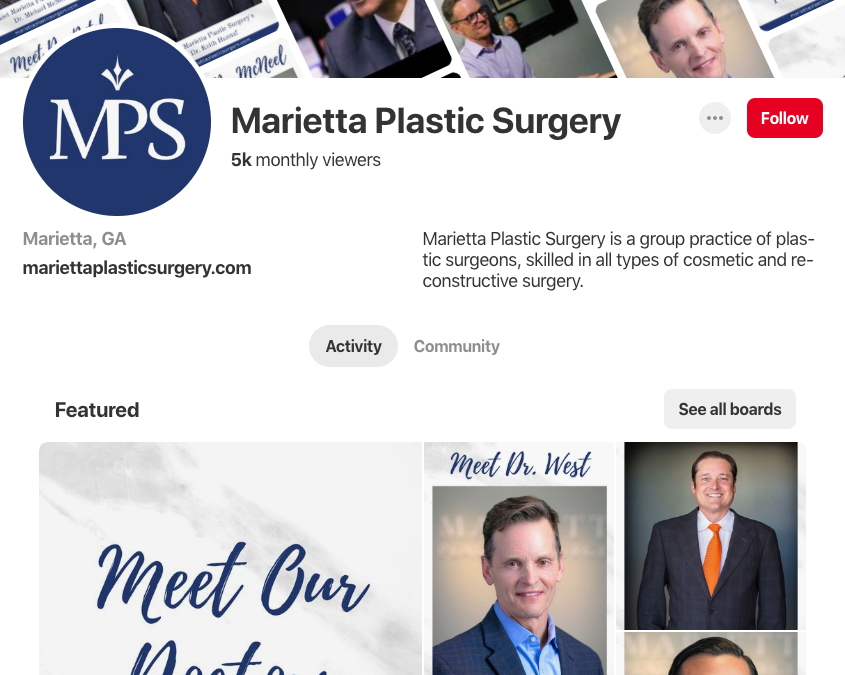This screenshot has height=675, width=845.
Task: Click the 5k monthly viewers stat
Action: pyautogui.click(x=306, y=160)
